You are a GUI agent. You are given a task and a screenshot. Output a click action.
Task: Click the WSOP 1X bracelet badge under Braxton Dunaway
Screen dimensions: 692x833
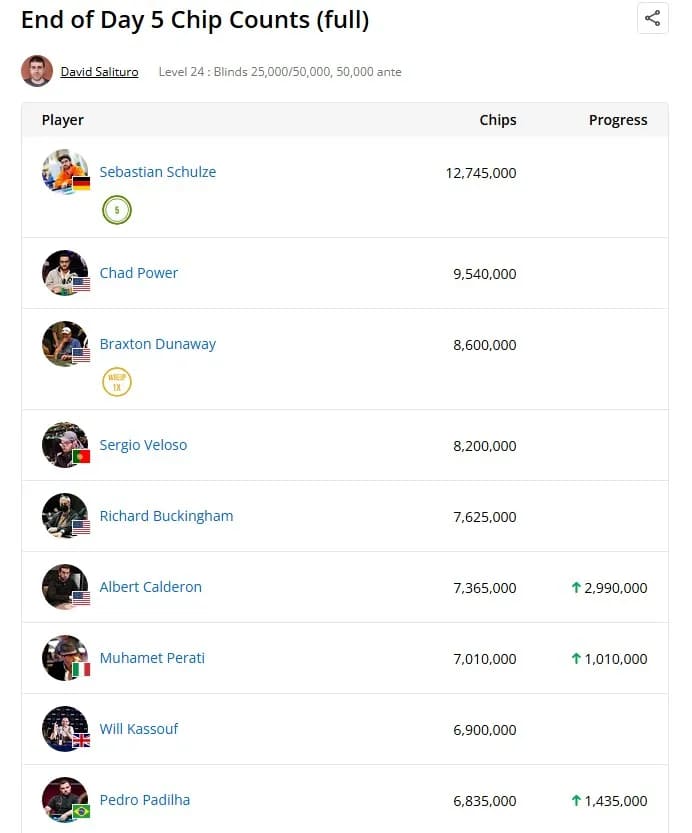116,382
